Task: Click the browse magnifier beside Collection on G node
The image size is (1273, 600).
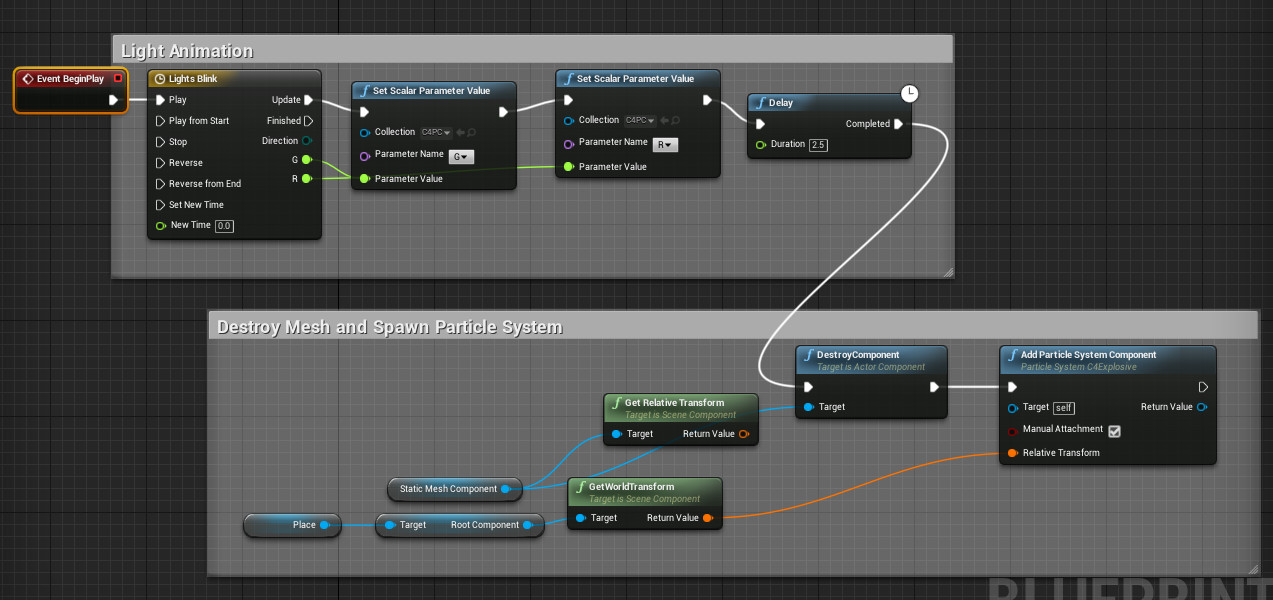Action: click(472, 132)
